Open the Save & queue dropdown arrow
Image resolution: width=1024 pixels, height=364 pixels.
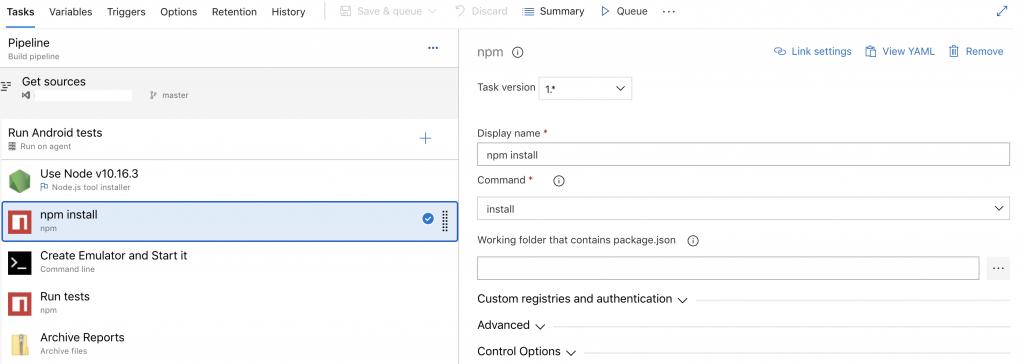[432, 11]
